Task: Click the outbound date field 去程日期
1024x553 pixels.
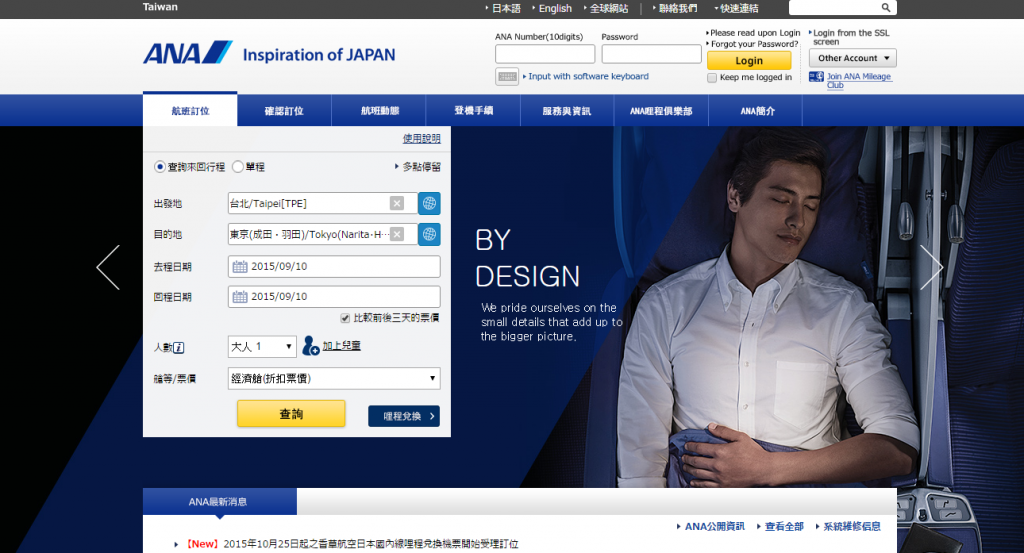Action: pyautogui.click(x=334, y=266)
